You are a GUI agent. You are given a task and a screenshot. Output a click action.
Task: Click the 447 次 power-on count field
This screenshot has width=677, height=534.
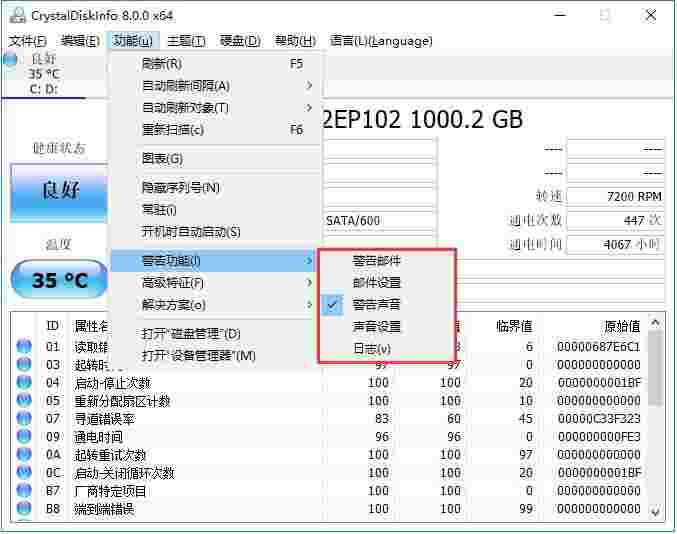point(615,221)
